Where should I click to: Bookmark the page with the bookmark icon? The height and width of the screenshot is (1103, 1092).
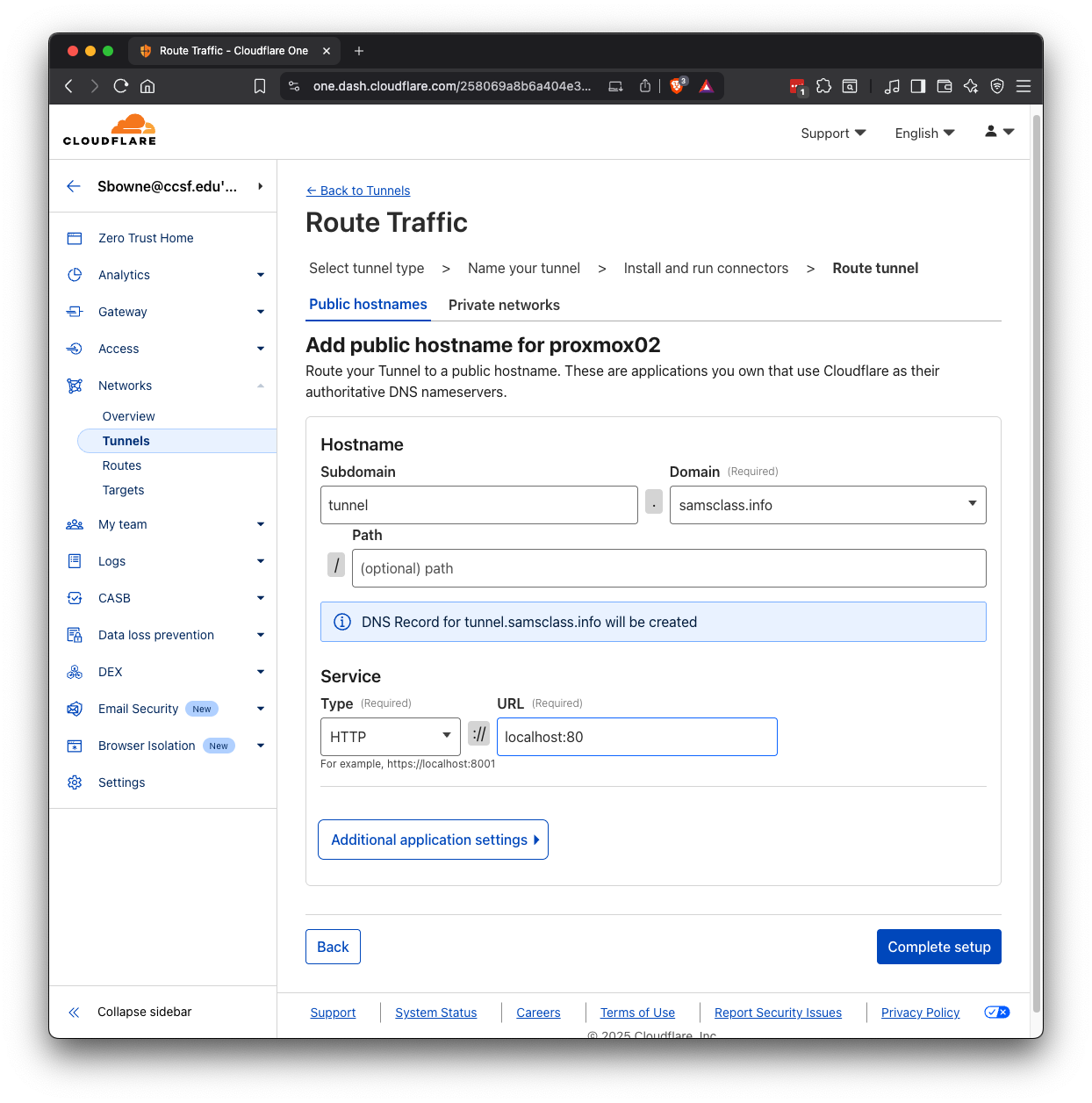pos(260,86)
